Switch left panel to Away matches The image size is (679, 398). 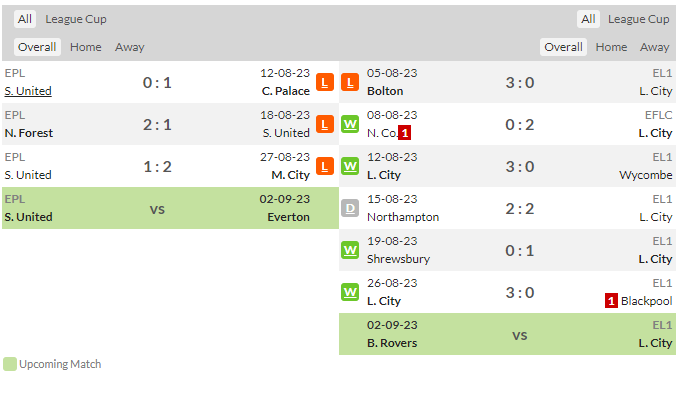point(129,47)
